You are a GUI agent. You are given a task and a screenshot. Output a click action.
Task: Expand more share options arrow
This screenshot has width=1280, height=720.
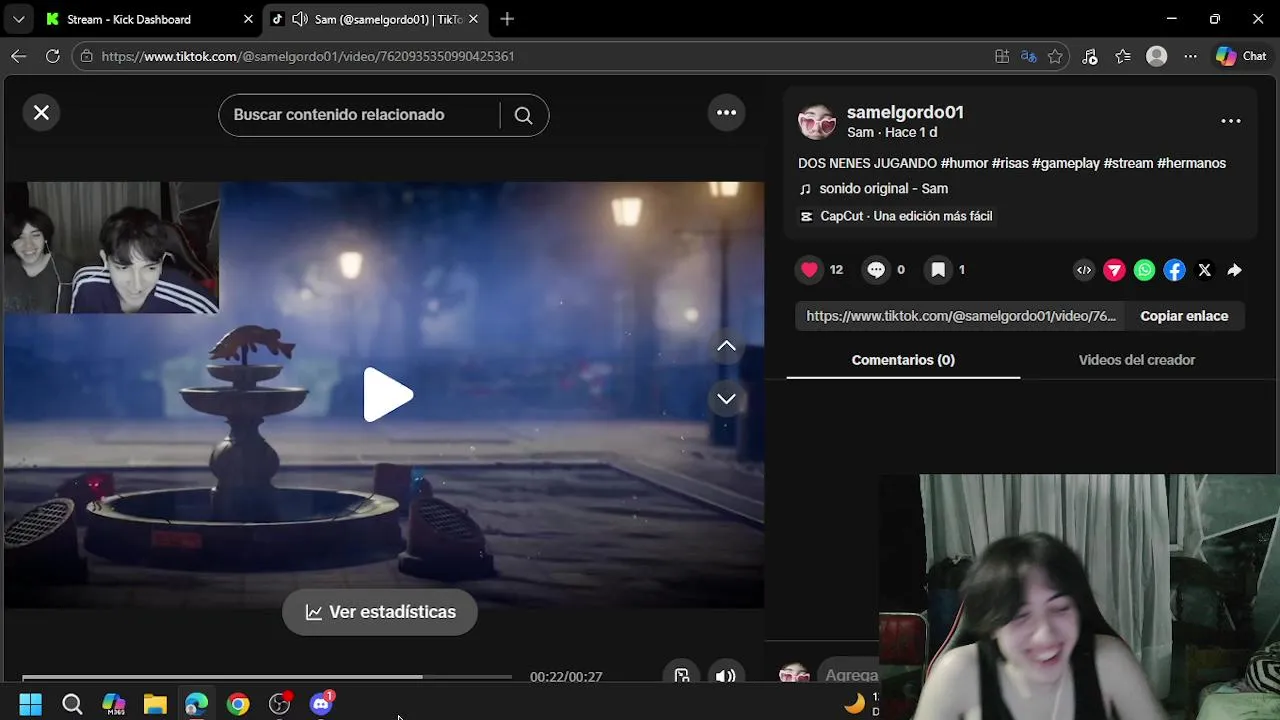pos(1234,270)
